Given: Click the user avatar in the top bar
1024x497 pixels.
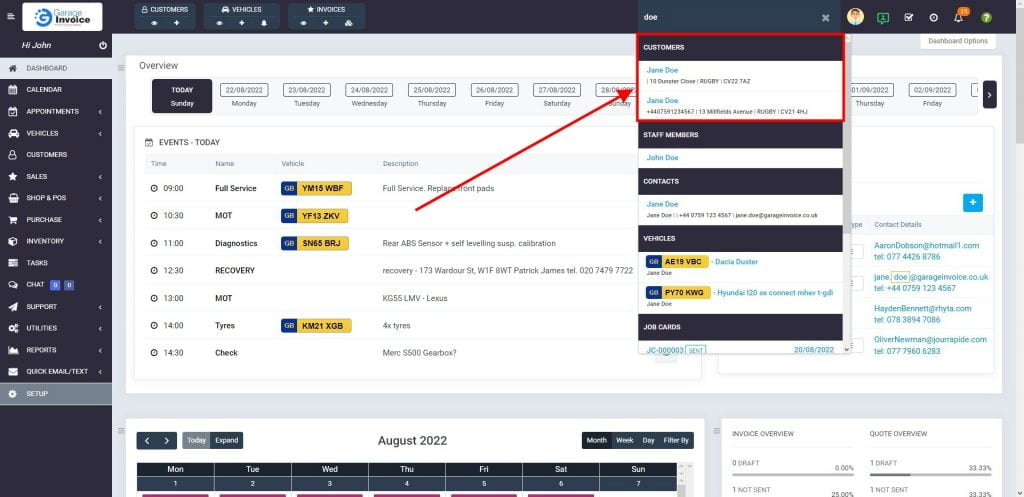Looking at the screenshot, I should pyautogui.click(x=855, y=17).
